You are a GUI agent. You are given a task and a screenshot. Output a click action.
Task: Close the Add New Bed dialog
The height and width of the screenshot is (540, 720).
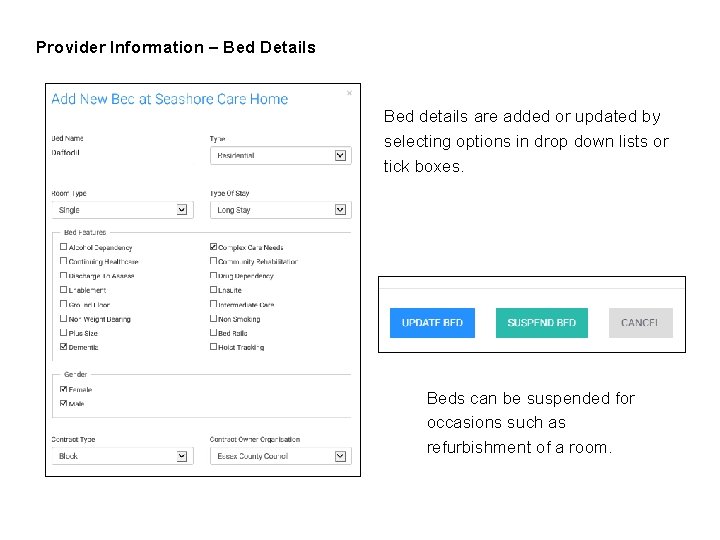point(349,93)
